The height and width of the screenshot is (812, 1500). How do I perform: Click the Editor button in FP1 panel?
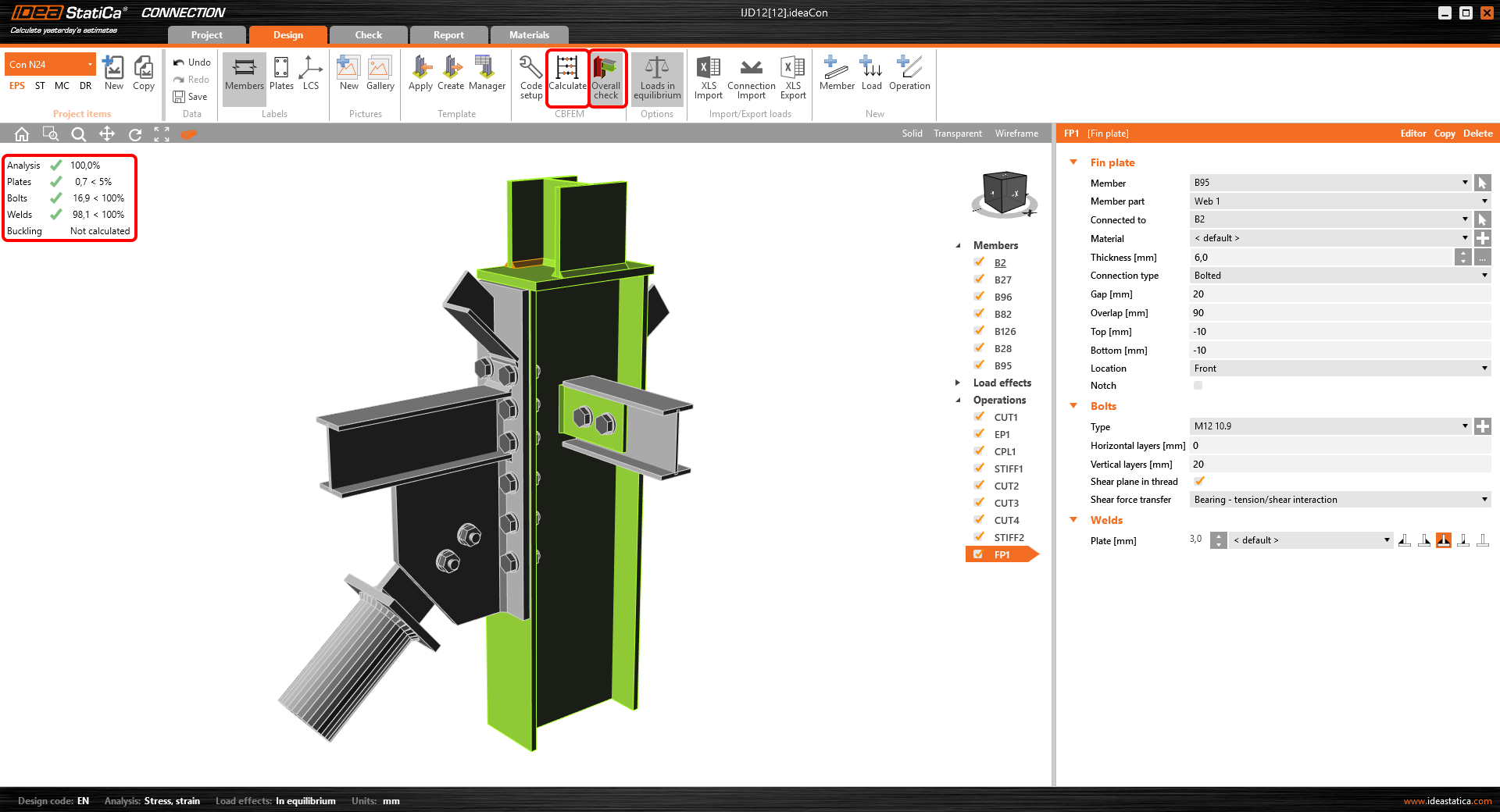point(1412,134)
